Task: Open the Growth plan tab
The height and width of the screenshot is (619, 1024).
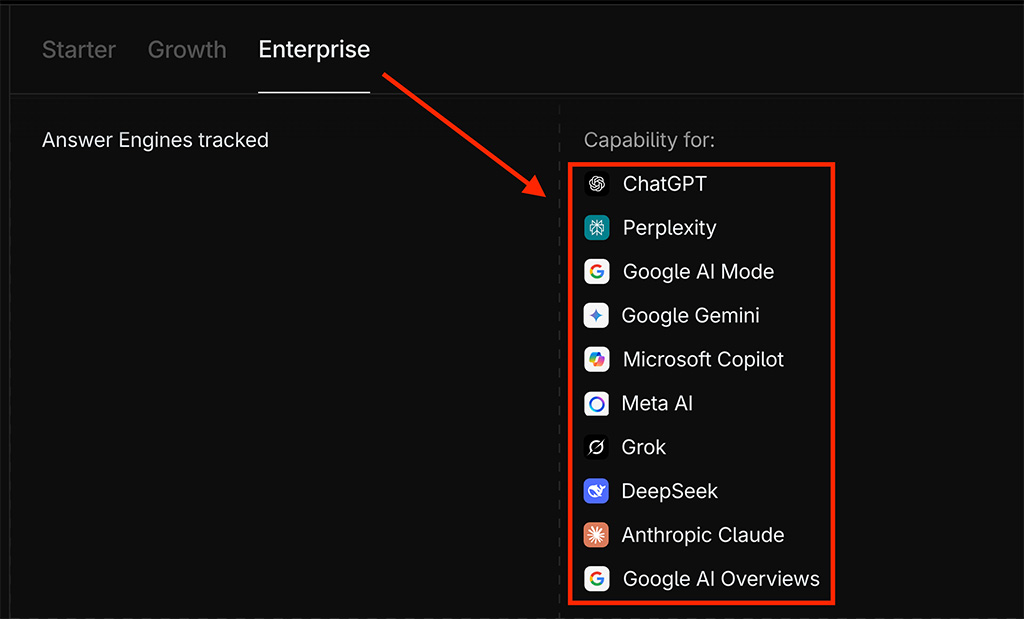Action: coord(187,50)
